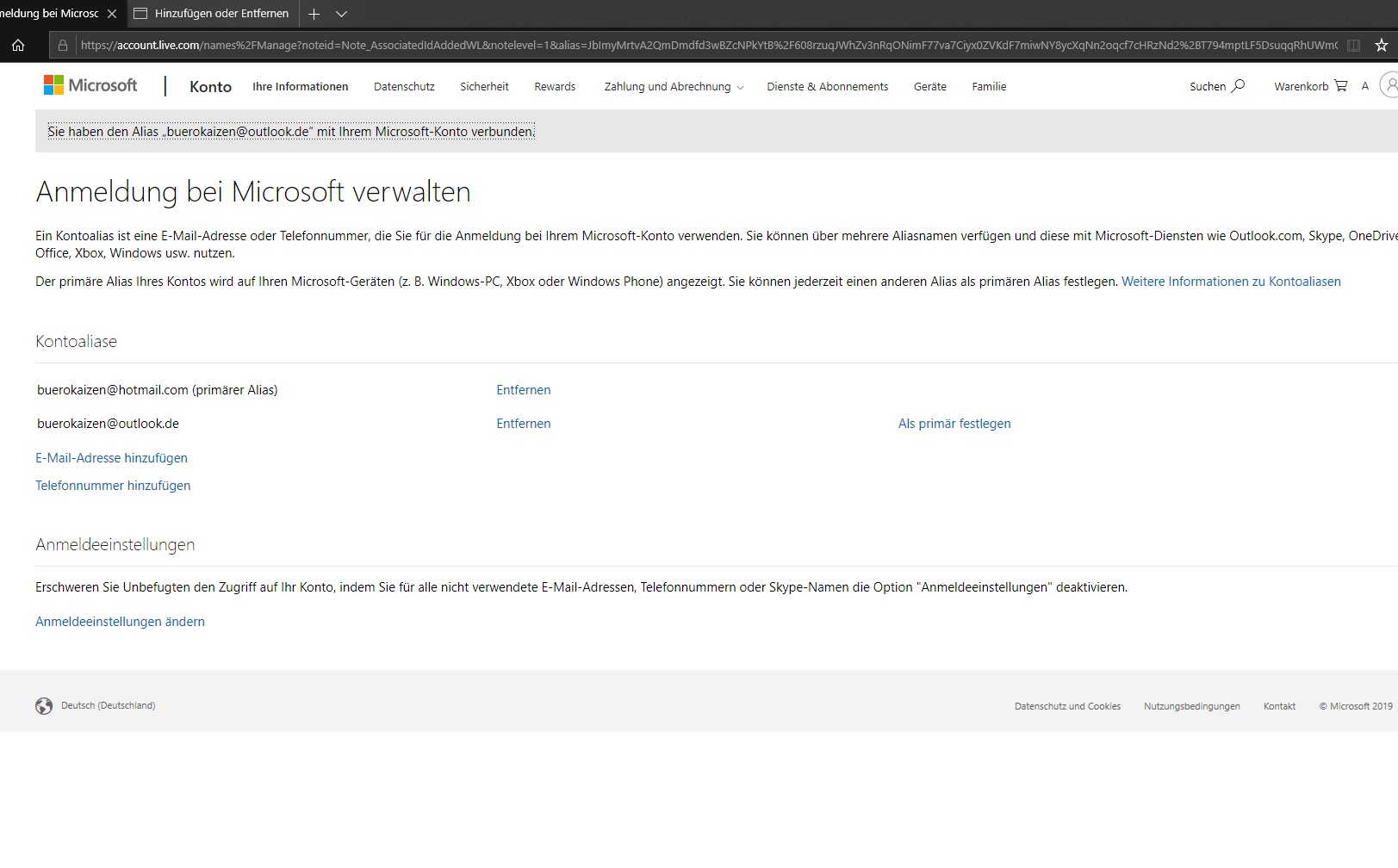Expand Zahlung und Abrechnung dropdown
1398x868 pixels.
coord(674,86)
